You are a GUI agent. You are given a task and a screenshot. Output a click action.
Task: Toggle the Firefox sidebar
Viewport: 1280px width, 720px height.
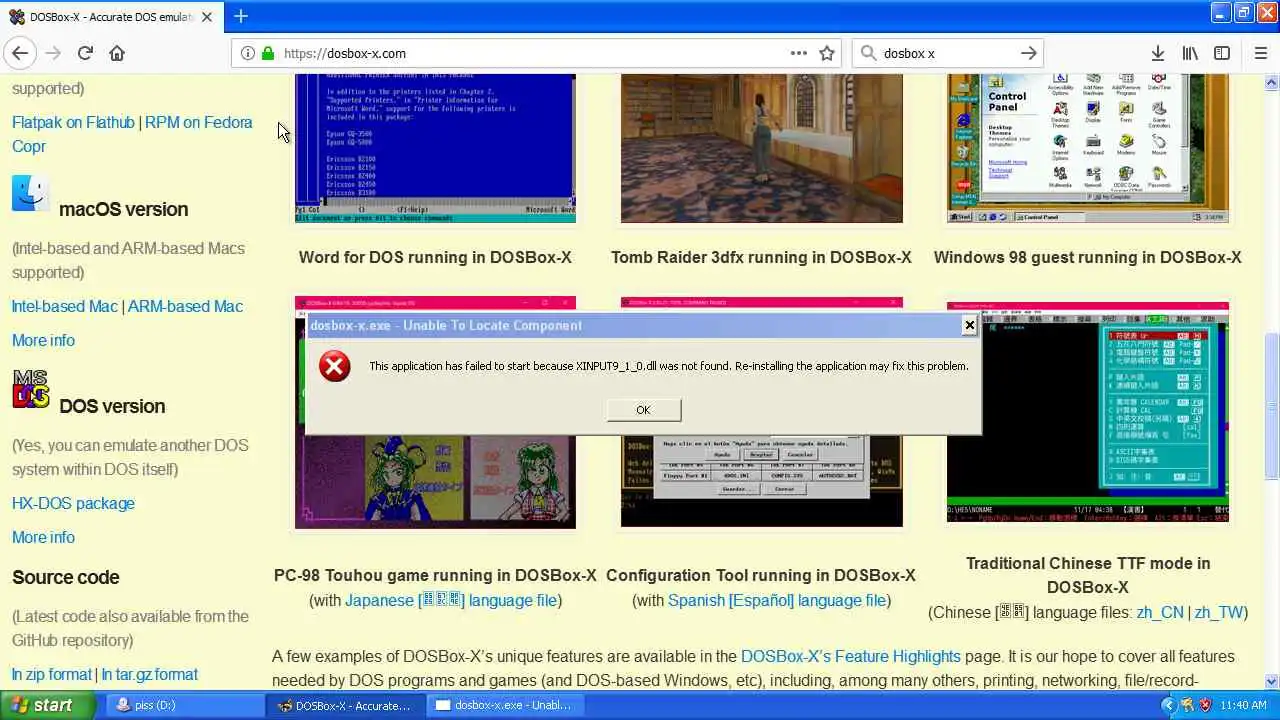(1222, 53)
